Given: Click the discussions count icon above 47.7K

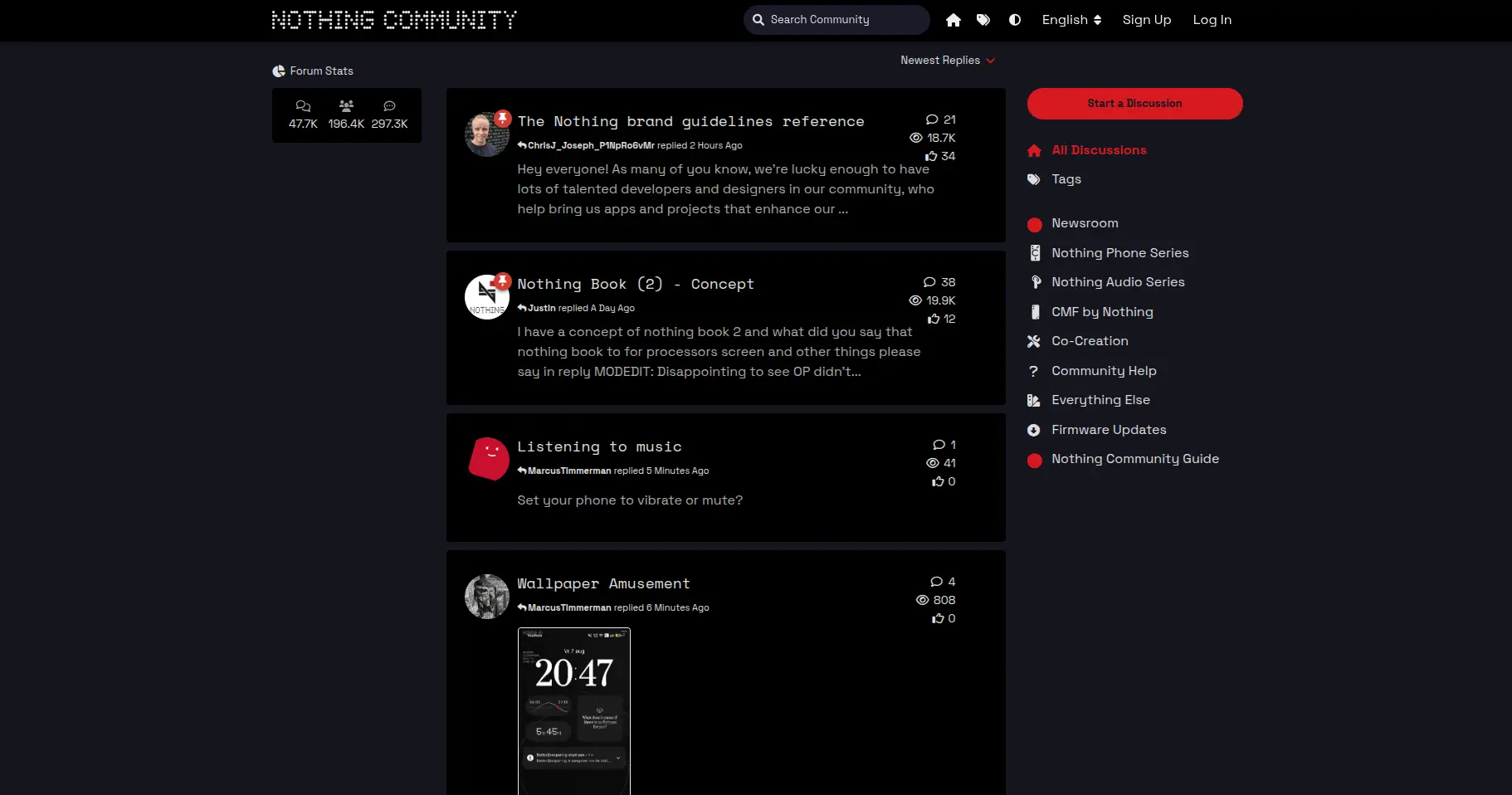Looking at the screenshot, I should coord(303,106).
